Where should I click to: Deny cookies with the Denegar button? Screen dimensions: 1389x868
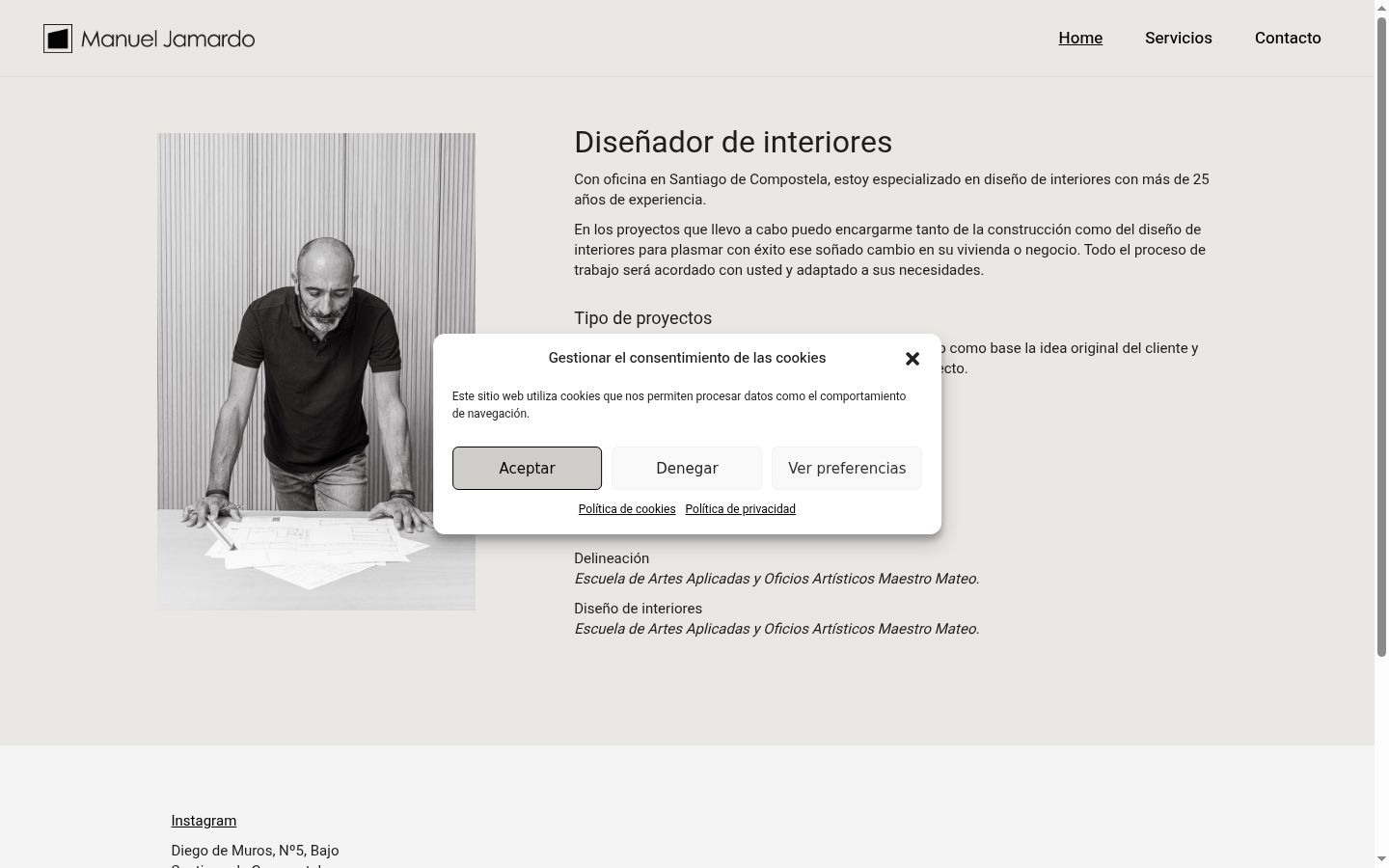tap(687, 468)
